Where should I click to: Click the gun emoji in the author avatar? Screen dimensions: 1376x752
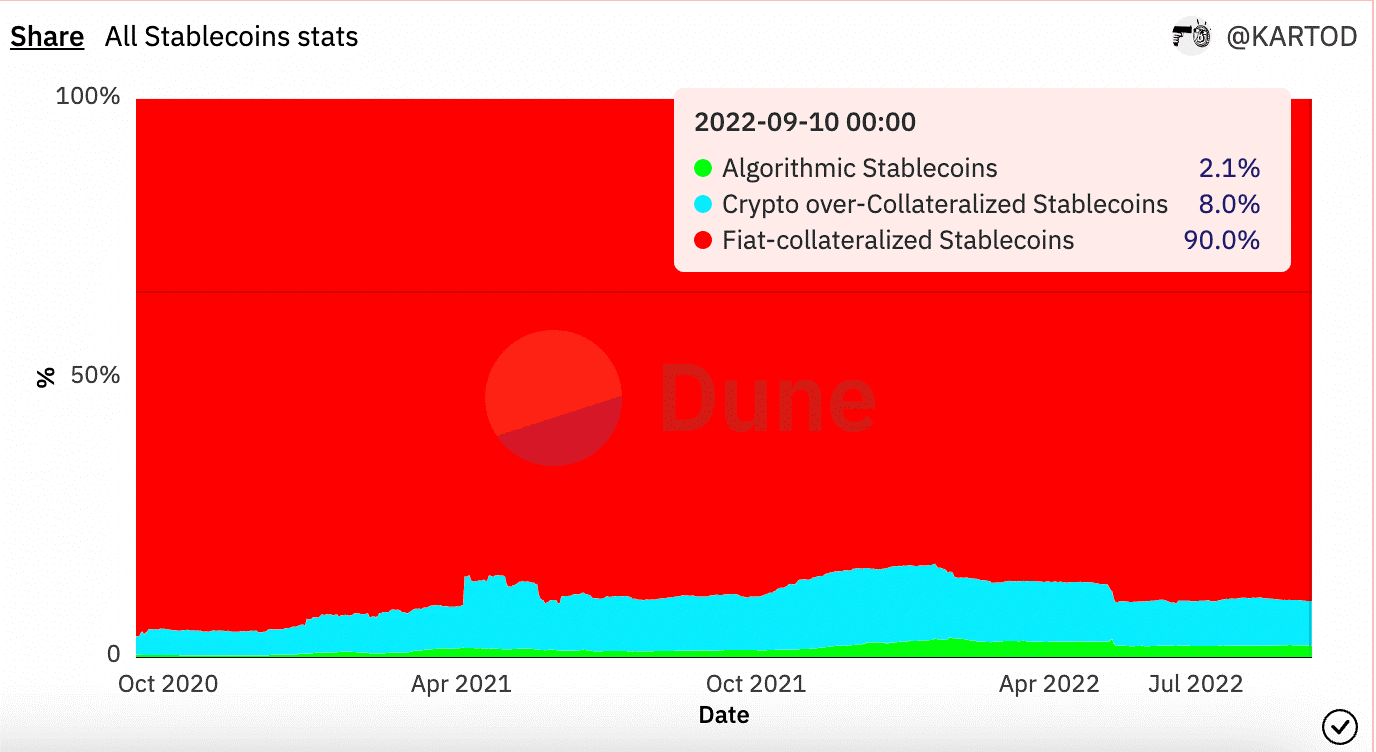(1182, 36)
